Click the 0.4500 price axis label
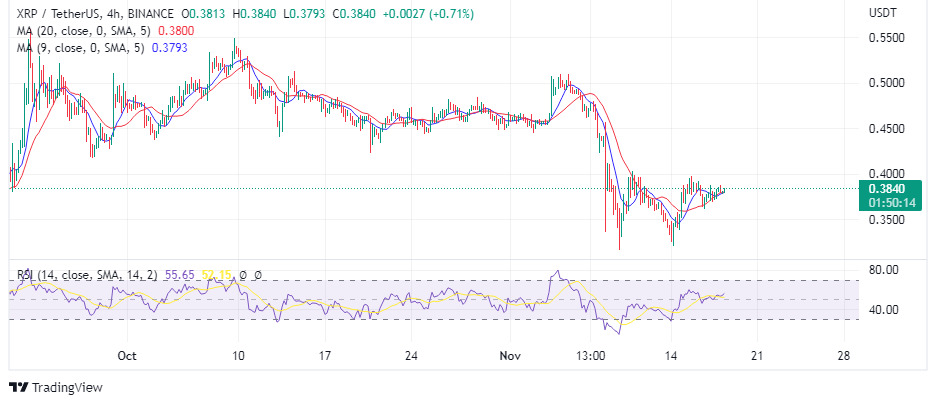The height and width of the screenshot is (405, 937). pyautogui.click(x=884, y=129)
